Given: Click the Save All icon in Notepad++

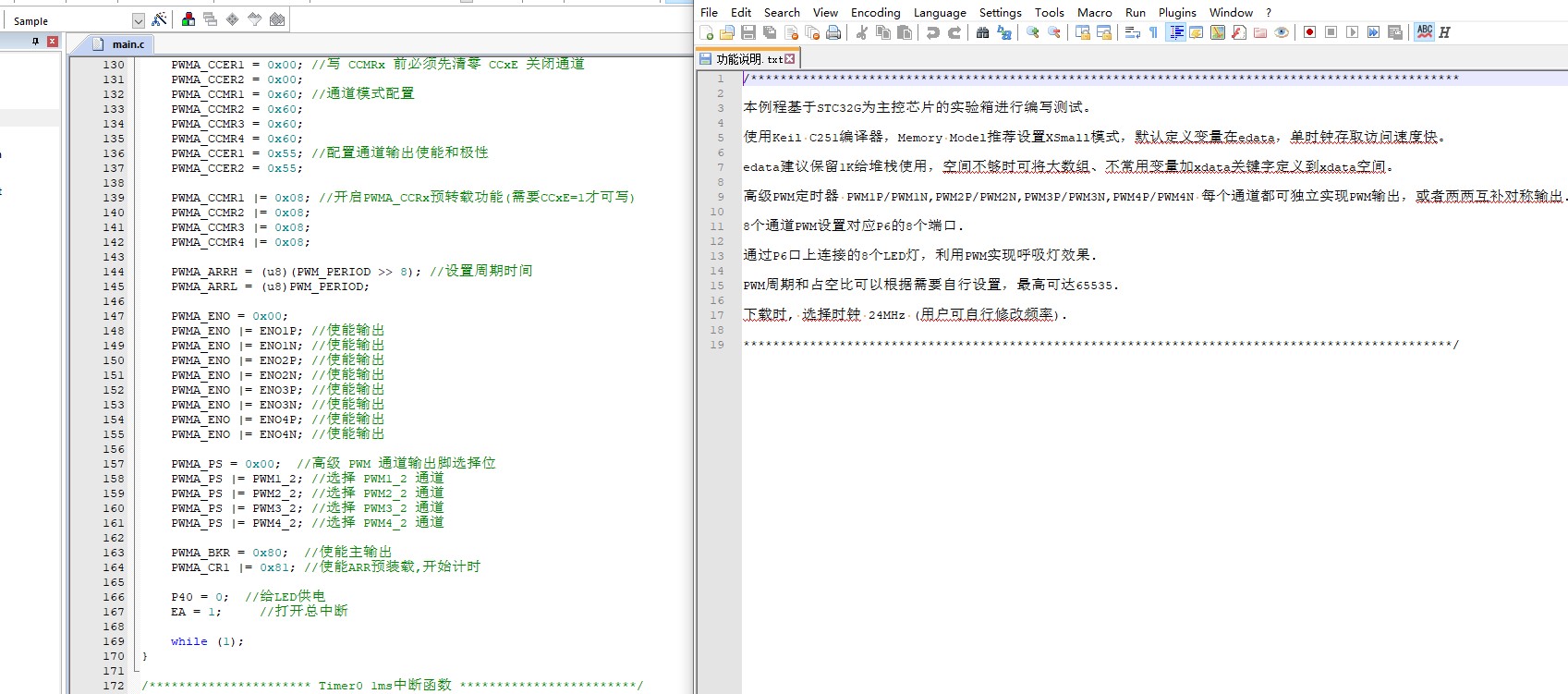Looking at the screenshot, I should (770, 32).
